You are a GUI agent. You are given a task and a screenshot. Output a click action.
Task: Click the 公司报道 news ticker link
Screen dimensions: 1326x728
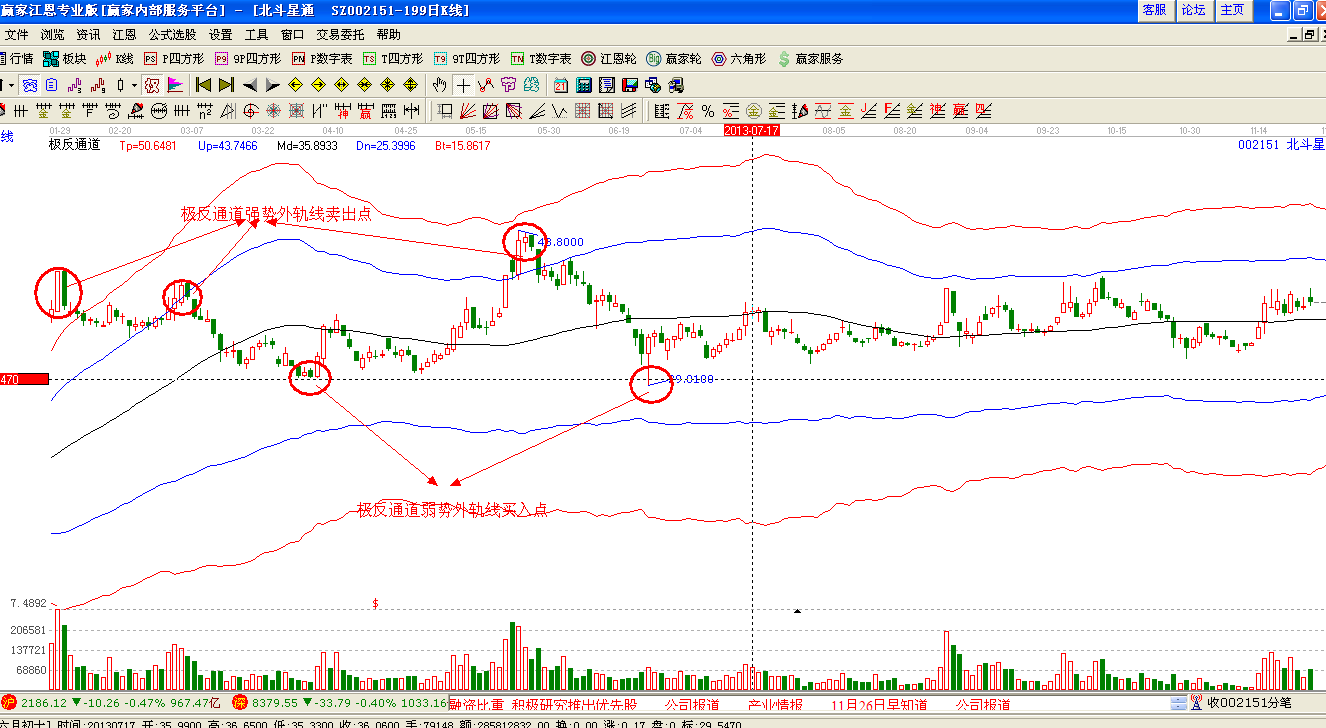pyautogui.click(x=692, y=704)
